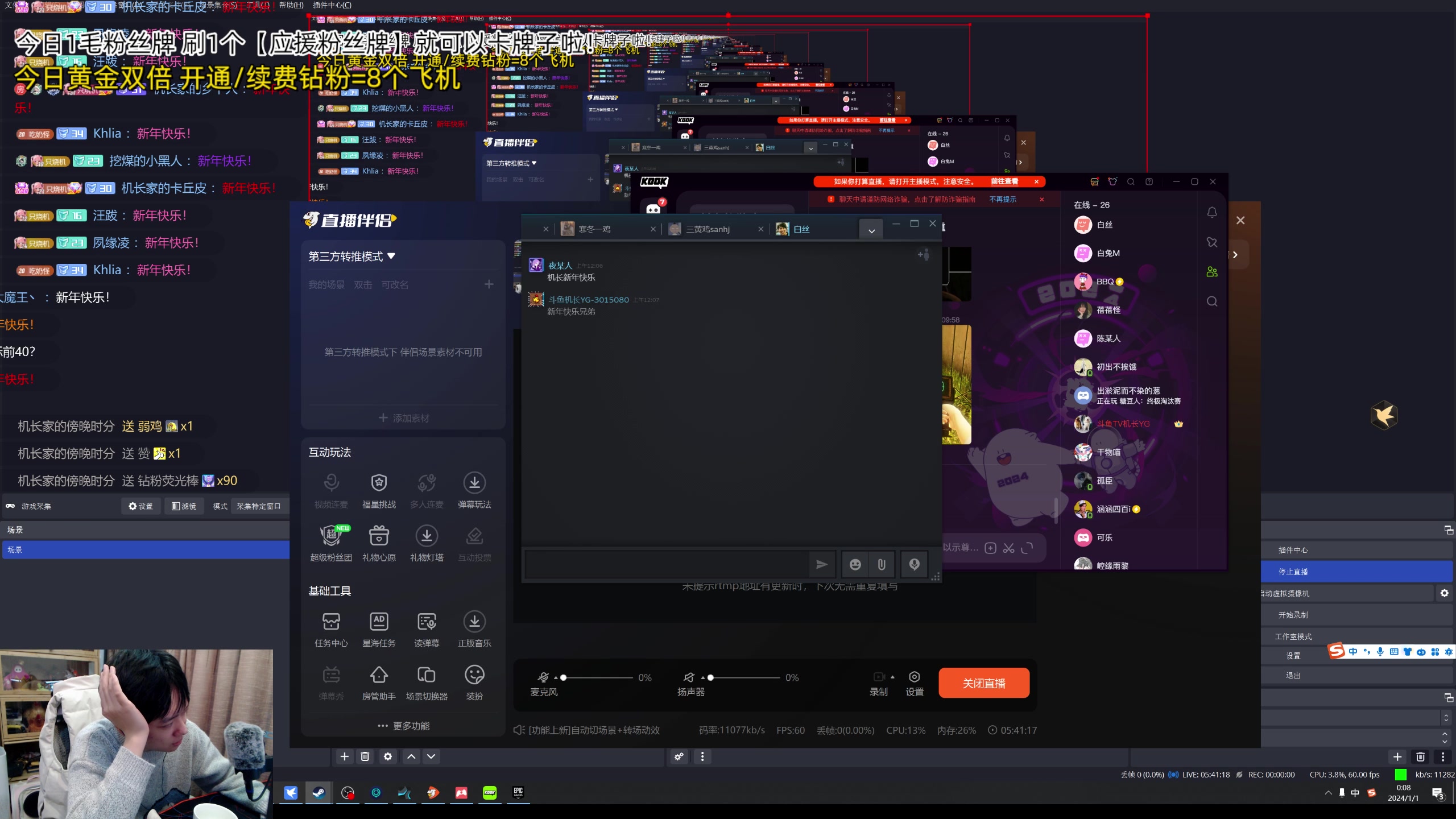Open the KOOK notification bell
The image size is (1456, 819).
(x=1212, y=213)
